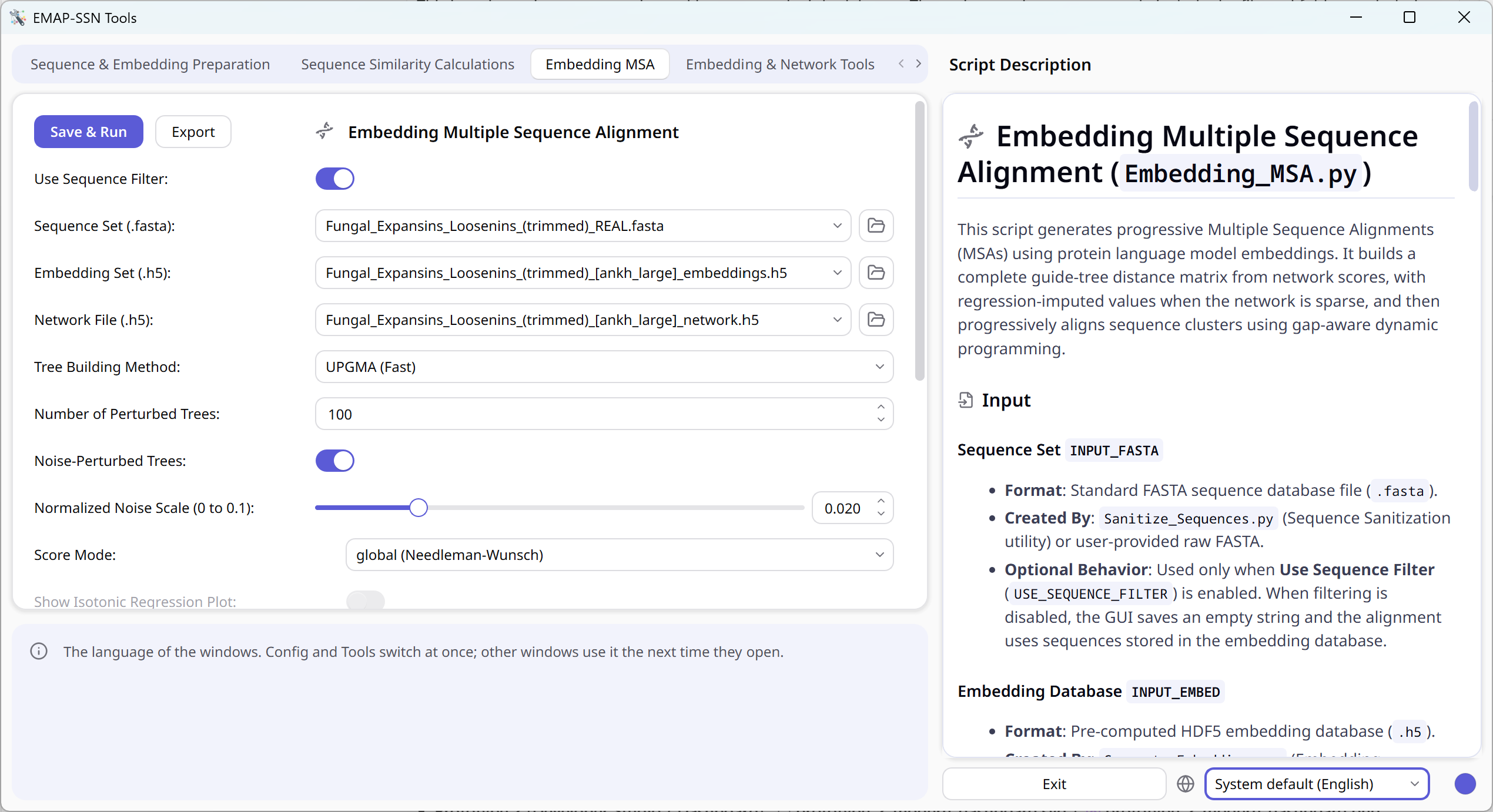Toggle the Use Sequence Filter switch
The height and width of the screenshot is (812, 1493).
[x=335, y=179]
